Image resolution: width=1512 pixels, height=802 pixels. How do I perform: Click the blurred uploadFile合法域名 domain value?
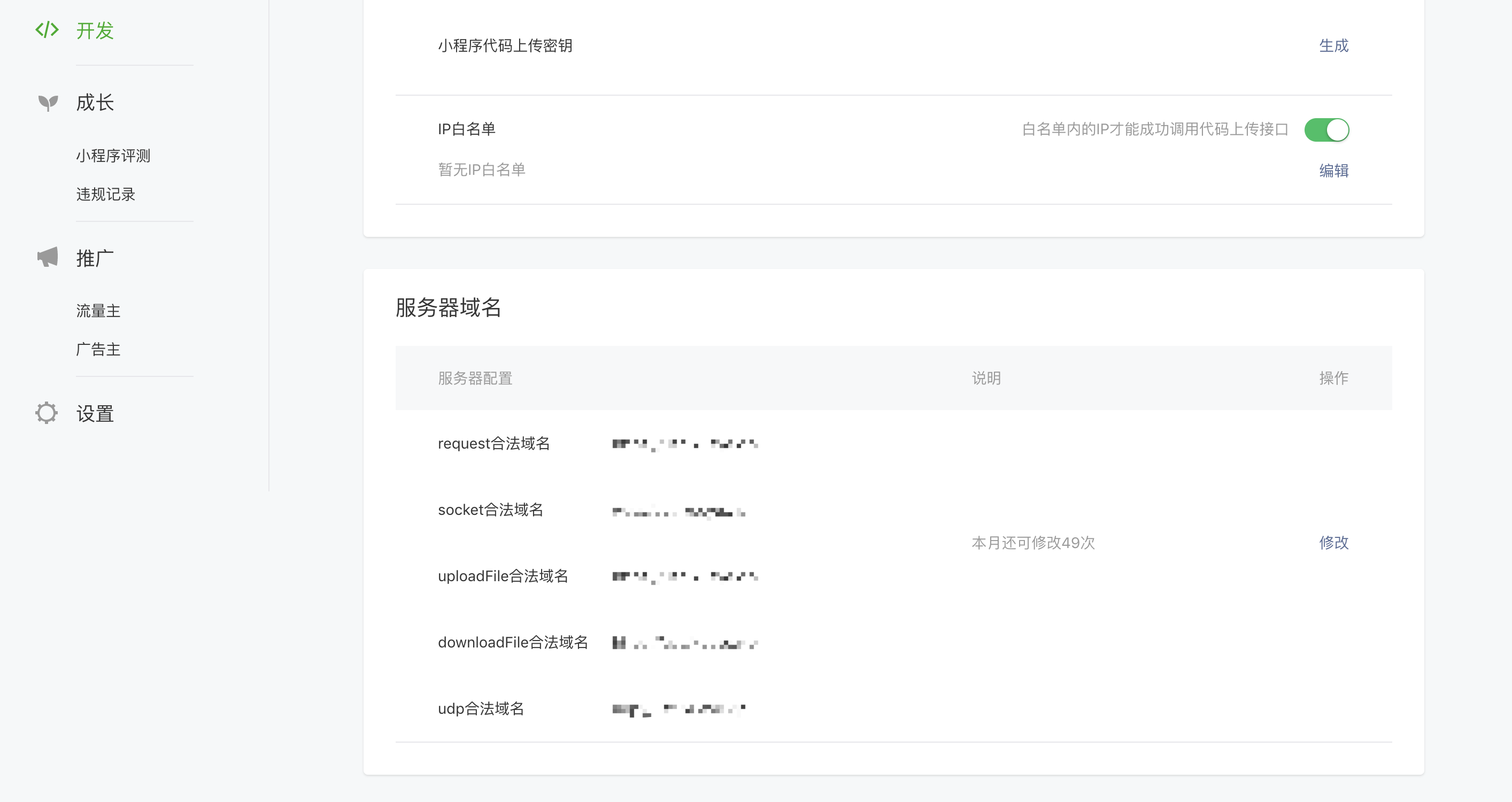pyautogui.click(x=685, y=577)
